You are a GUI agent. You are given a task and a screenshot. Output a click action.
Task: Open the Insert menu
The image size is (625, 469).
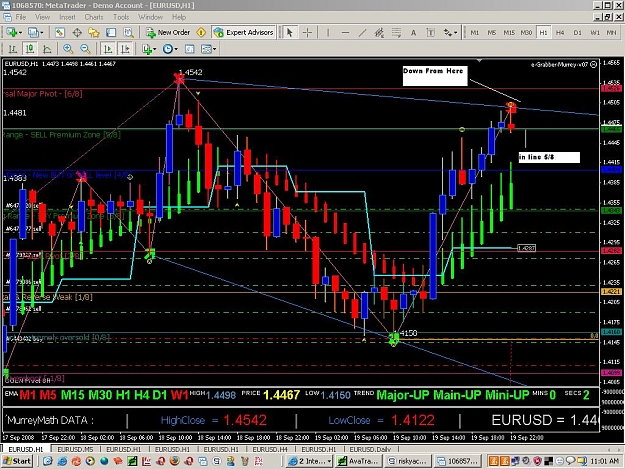coord(67,17)
